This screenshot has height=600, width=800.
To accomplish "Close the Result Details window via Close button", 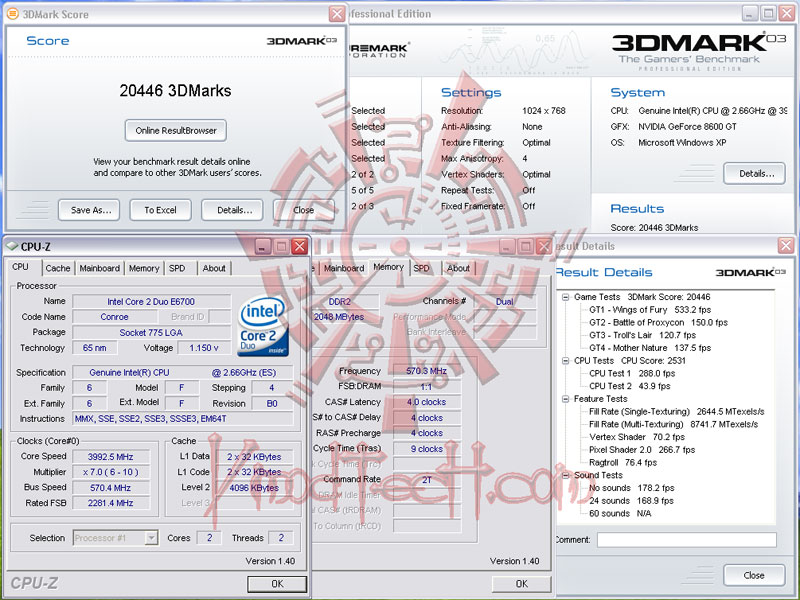I will pyautogui.click(x=754, y=576).
